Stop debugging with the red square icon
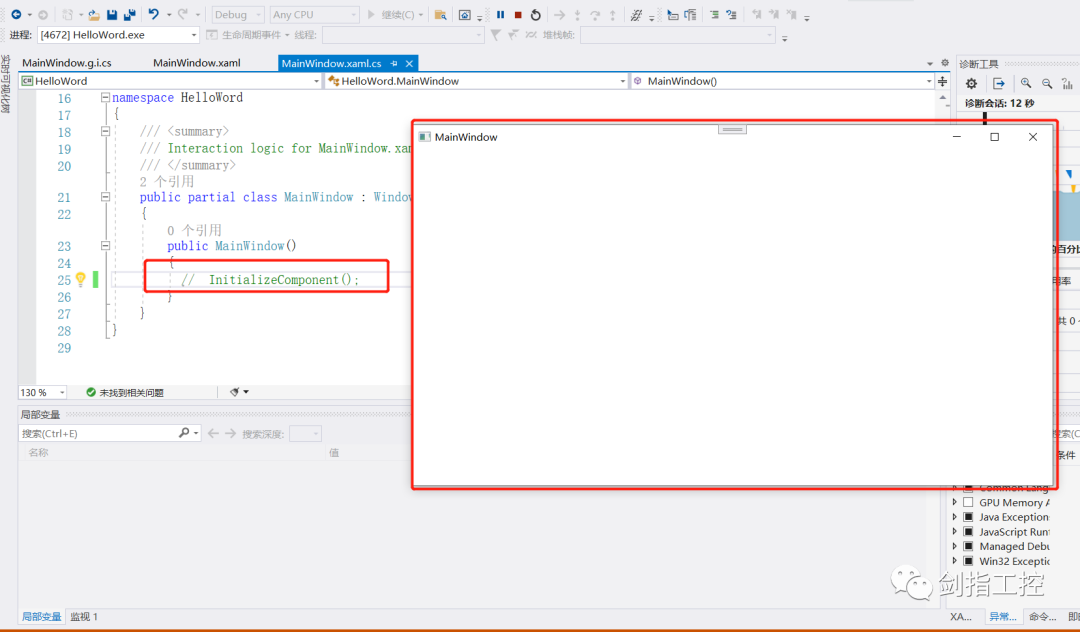1080x632 pixels. 518,14
